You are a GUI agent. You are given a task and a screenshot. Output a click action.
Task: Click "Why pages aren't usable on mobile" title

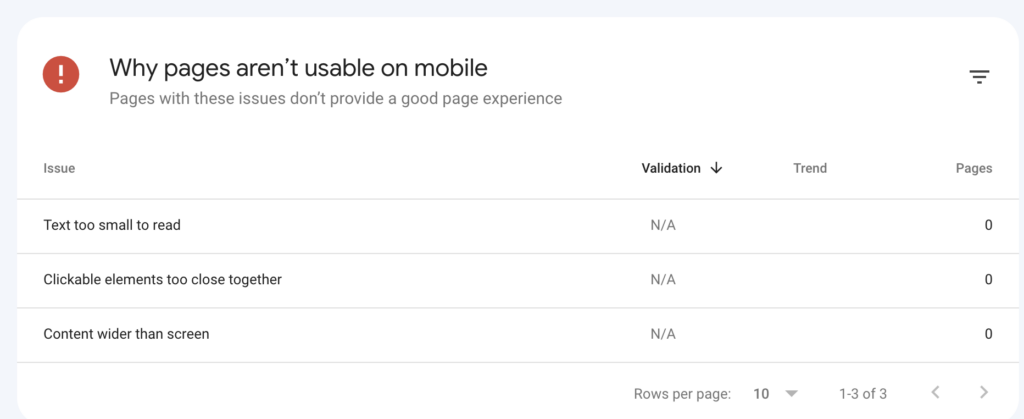pyautogui.click(x=298, y=68)
